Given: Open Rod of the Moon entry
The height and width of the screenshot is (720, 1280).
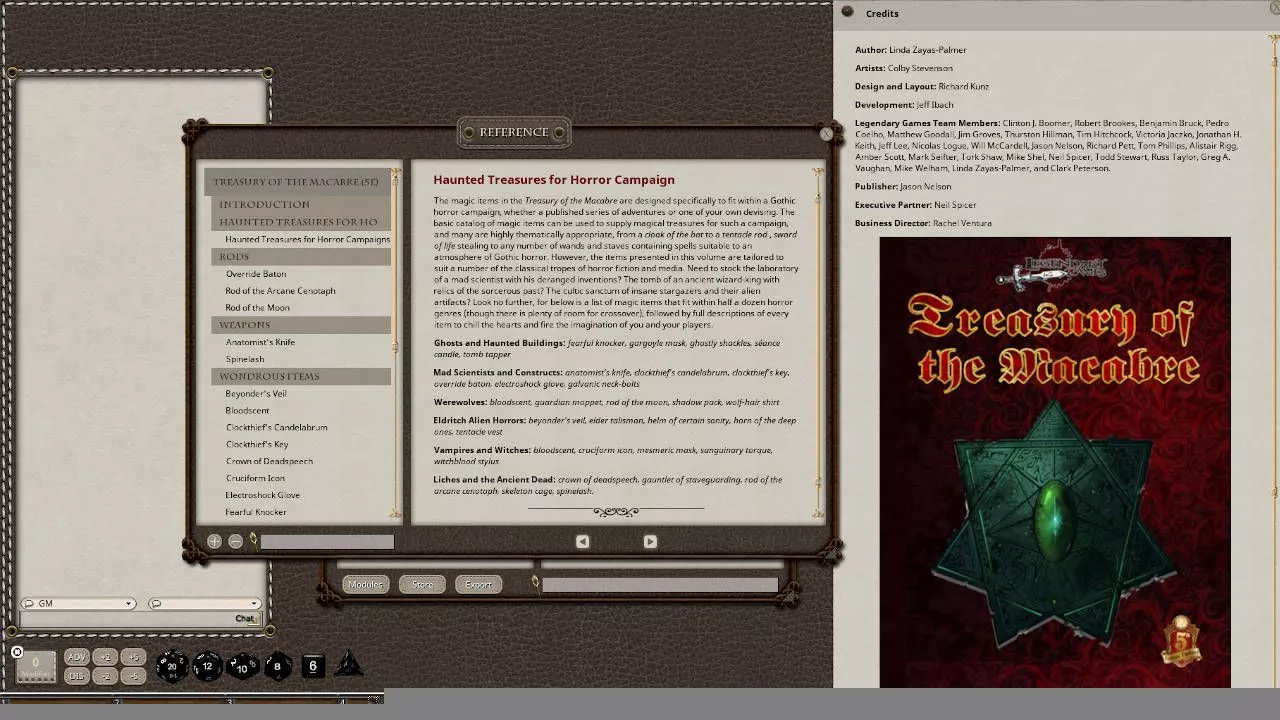Looking at the screenshot, I should (x=257, y=308).
